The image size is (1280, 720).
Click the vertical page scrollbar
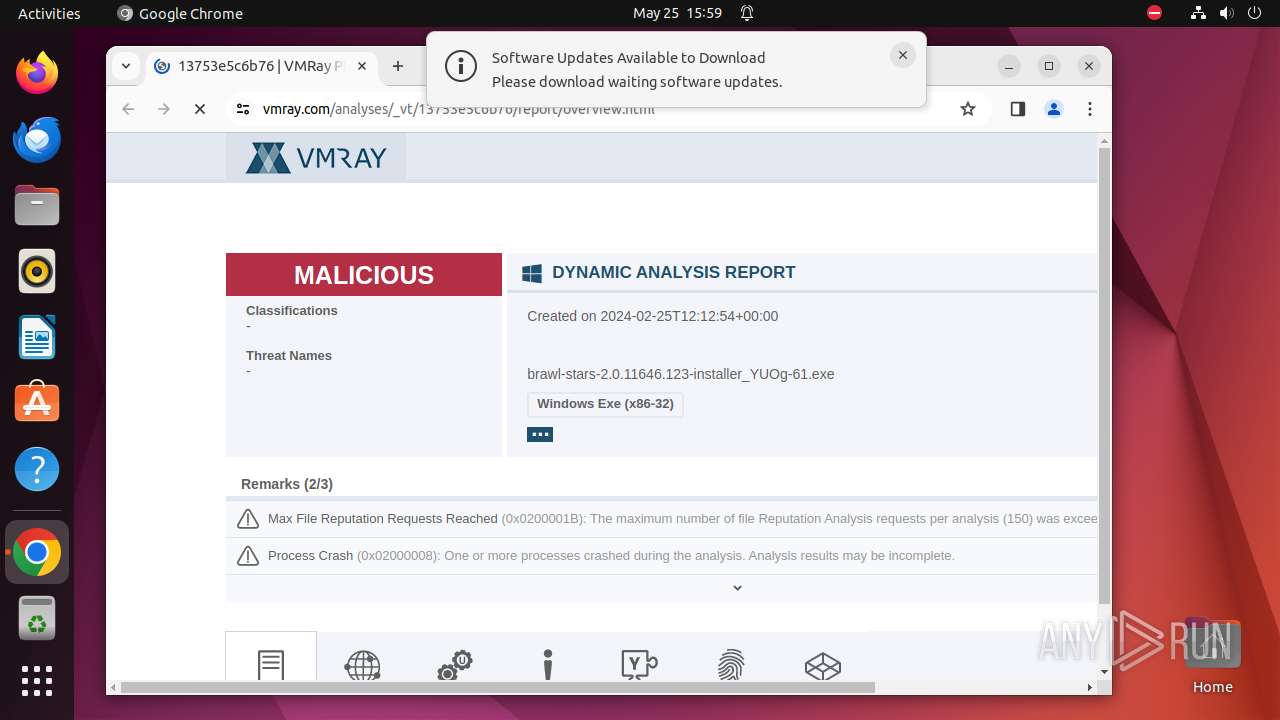[1104, 375]
